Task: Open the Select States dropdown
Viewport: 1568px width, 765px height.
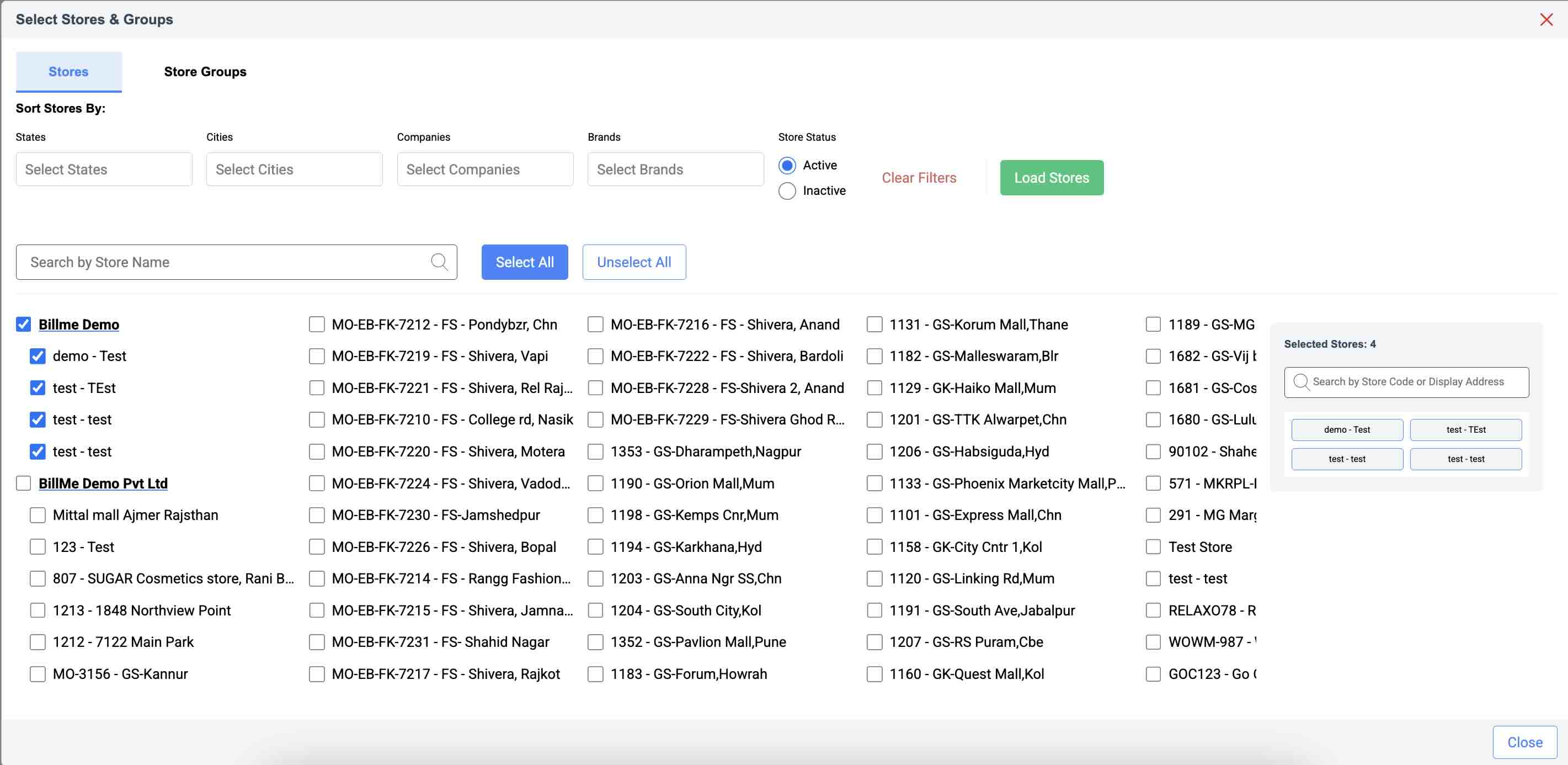Action: (x=104, y=169)
